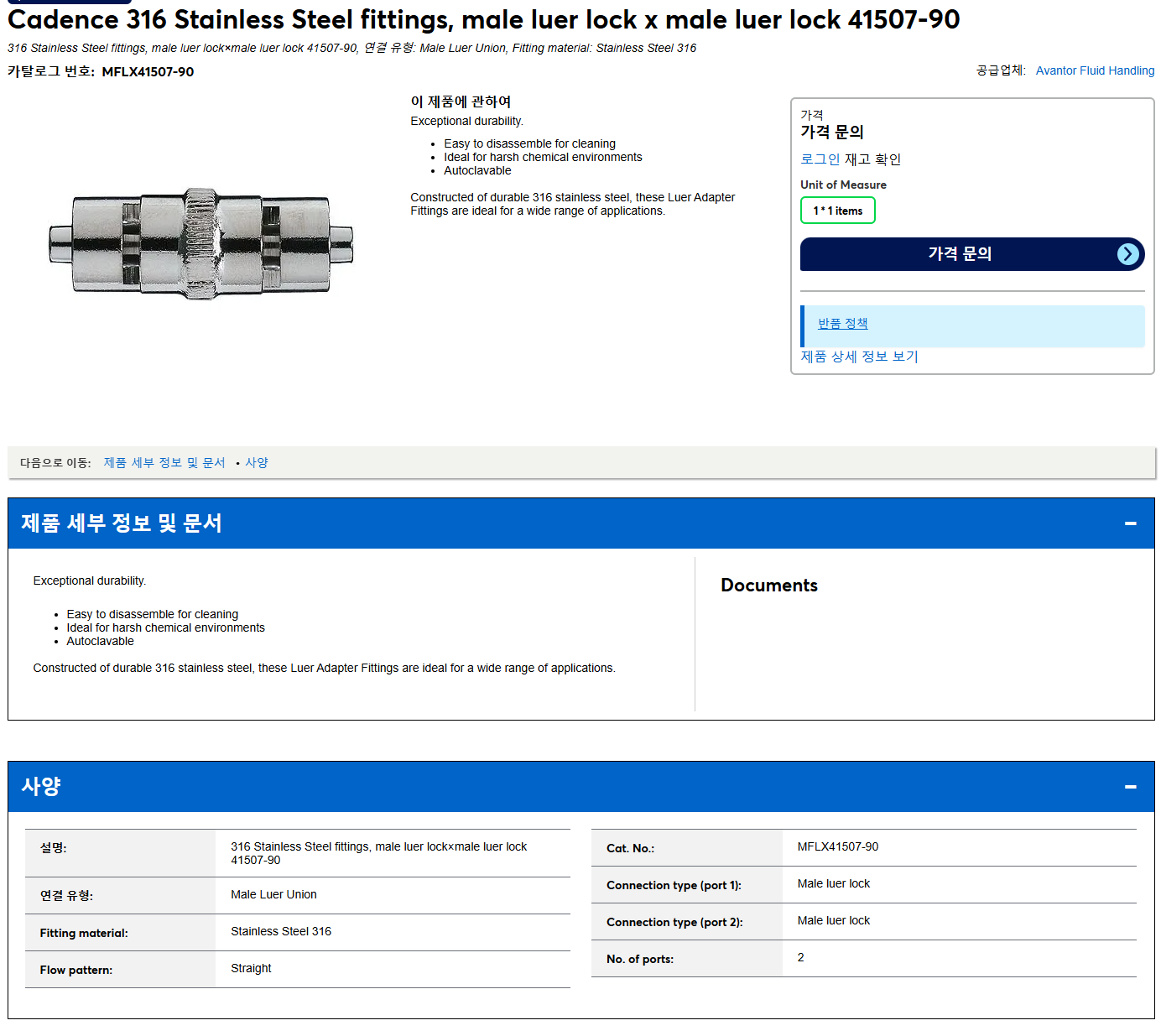The height and width of the screenshot is (1036, 1161).
Task: Collapse the 사양 section
Action: (x=1130, y=787)
